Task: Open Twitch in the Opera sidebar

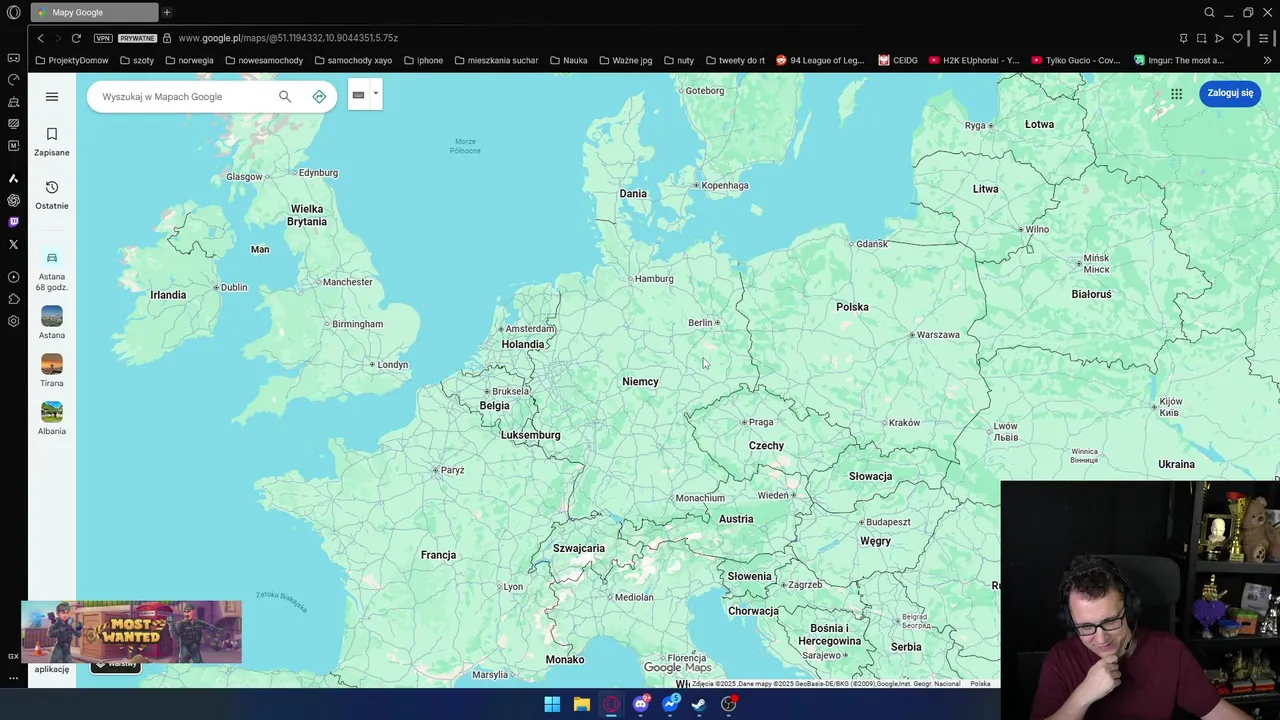Action: coord(13,222)
